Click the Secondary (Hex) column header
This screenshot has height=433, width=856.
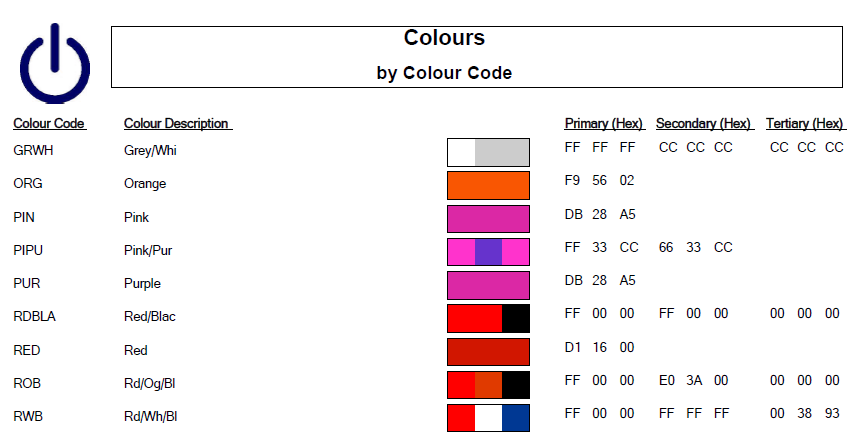pos(704,124)
